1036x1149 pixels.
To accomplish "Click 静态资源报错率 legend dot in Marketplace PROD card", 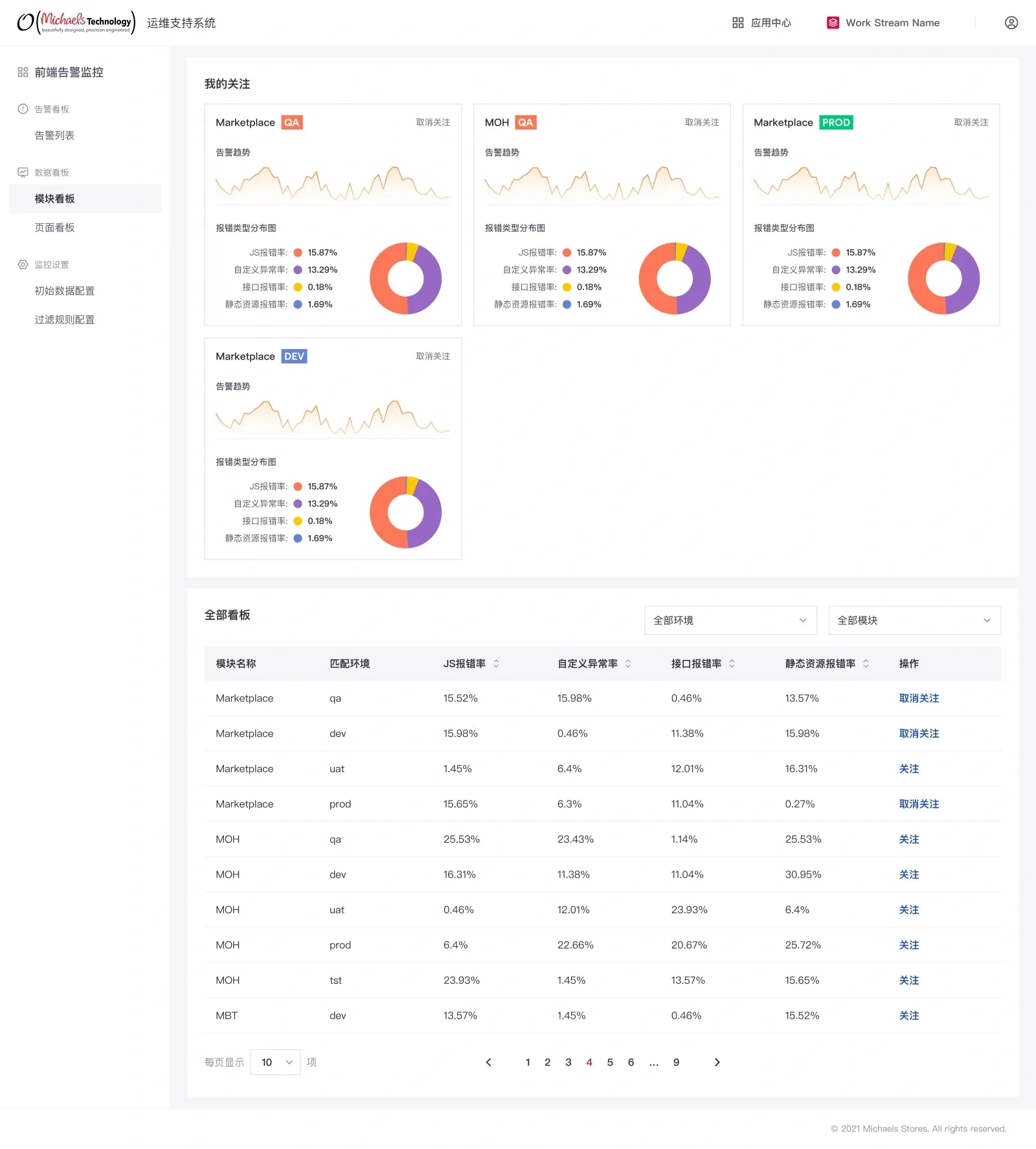I will 836,304.
